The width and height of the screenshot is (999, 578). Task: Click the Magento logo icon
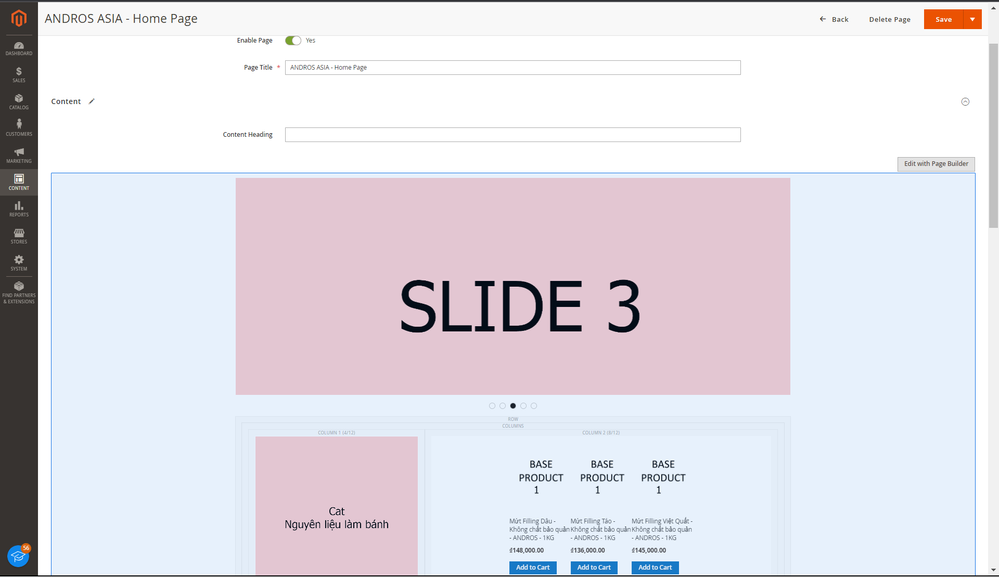point(18,18)
